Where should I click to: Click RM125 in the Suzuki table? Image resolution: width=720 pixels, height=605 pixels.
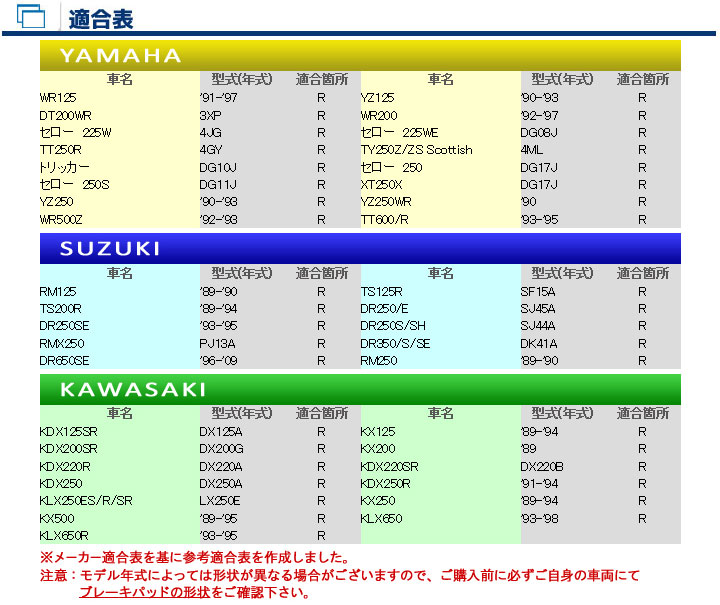(x=56, y=291)
